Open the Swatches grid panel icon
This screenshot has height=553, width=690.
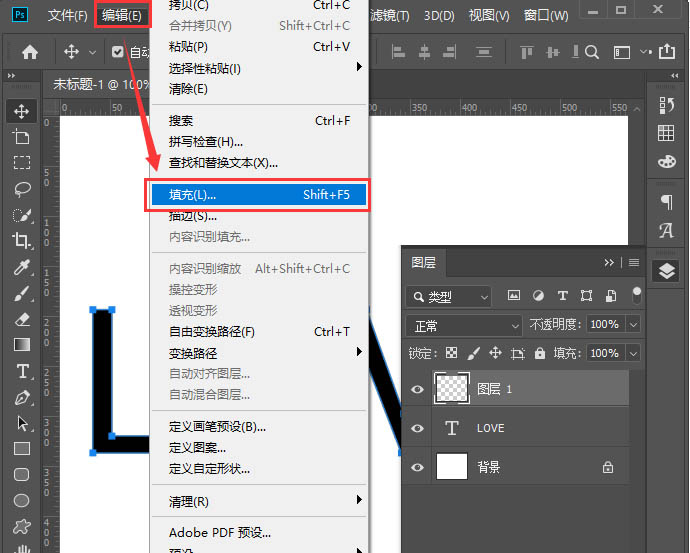(x=666, y=133)
